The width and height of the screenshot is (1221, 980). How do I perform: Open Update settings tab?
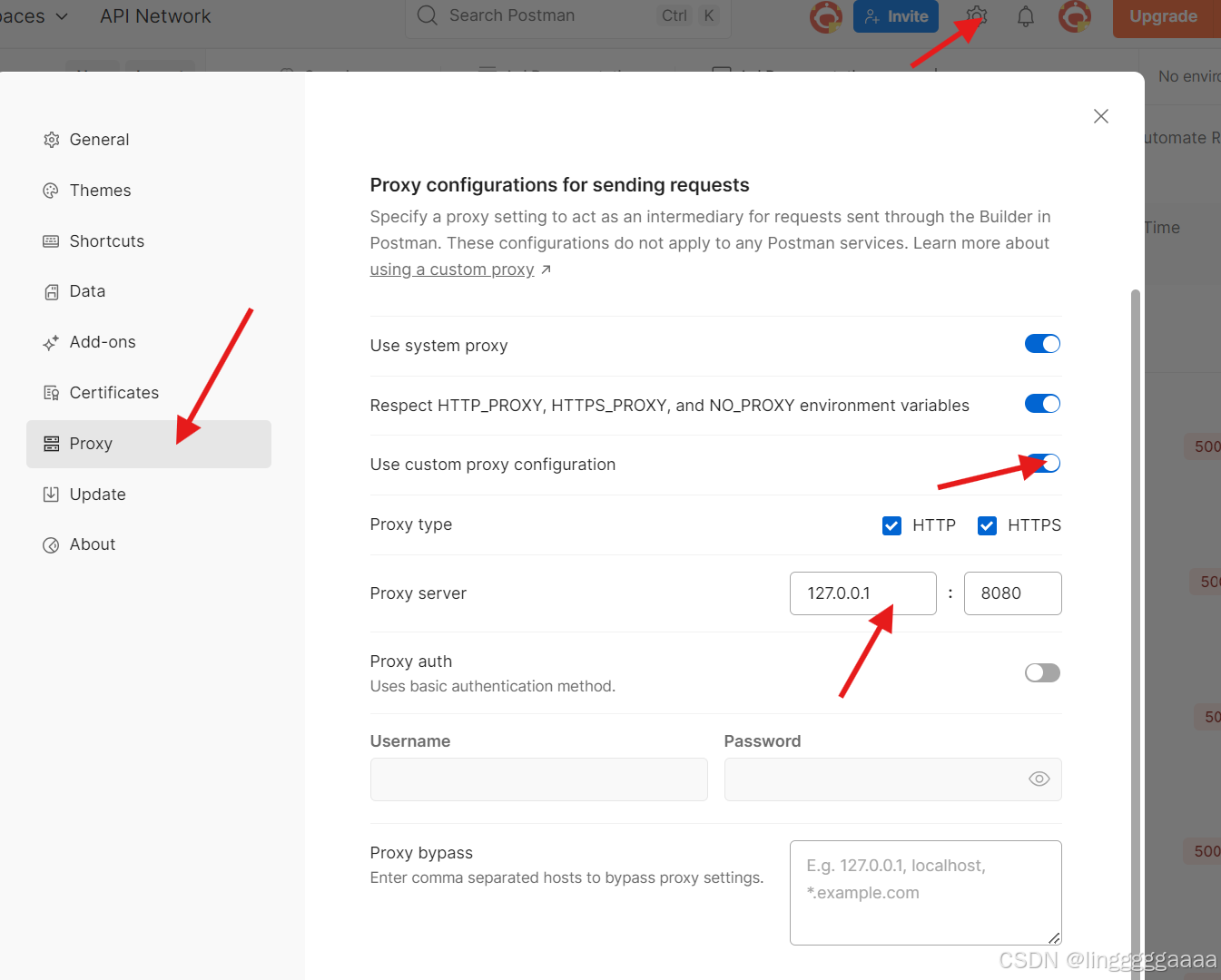click(x=149, y=495)
